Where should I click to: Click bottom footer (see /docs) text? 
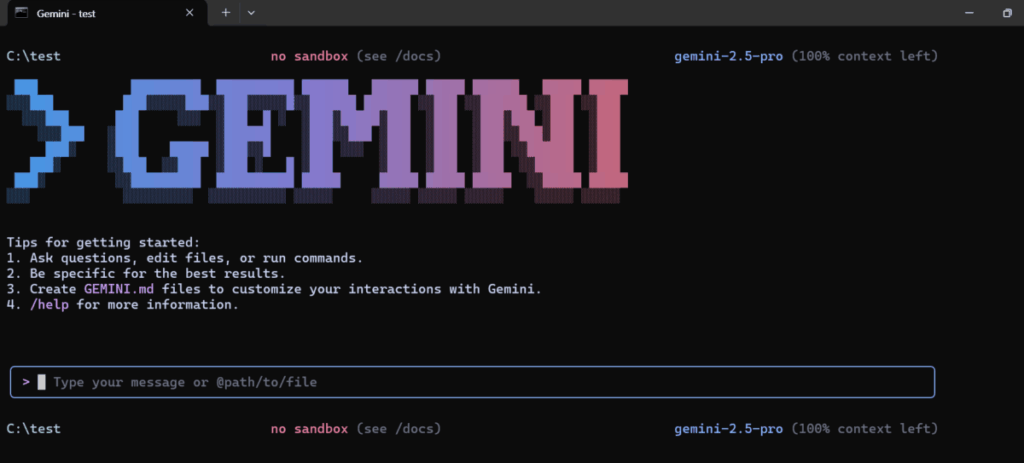point(398,429)
